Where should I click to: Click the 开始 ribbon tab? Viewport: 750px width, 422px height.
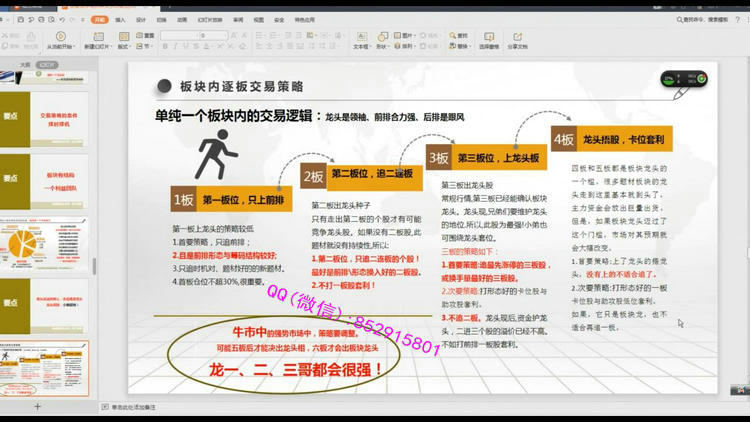[x=99, y=19]
